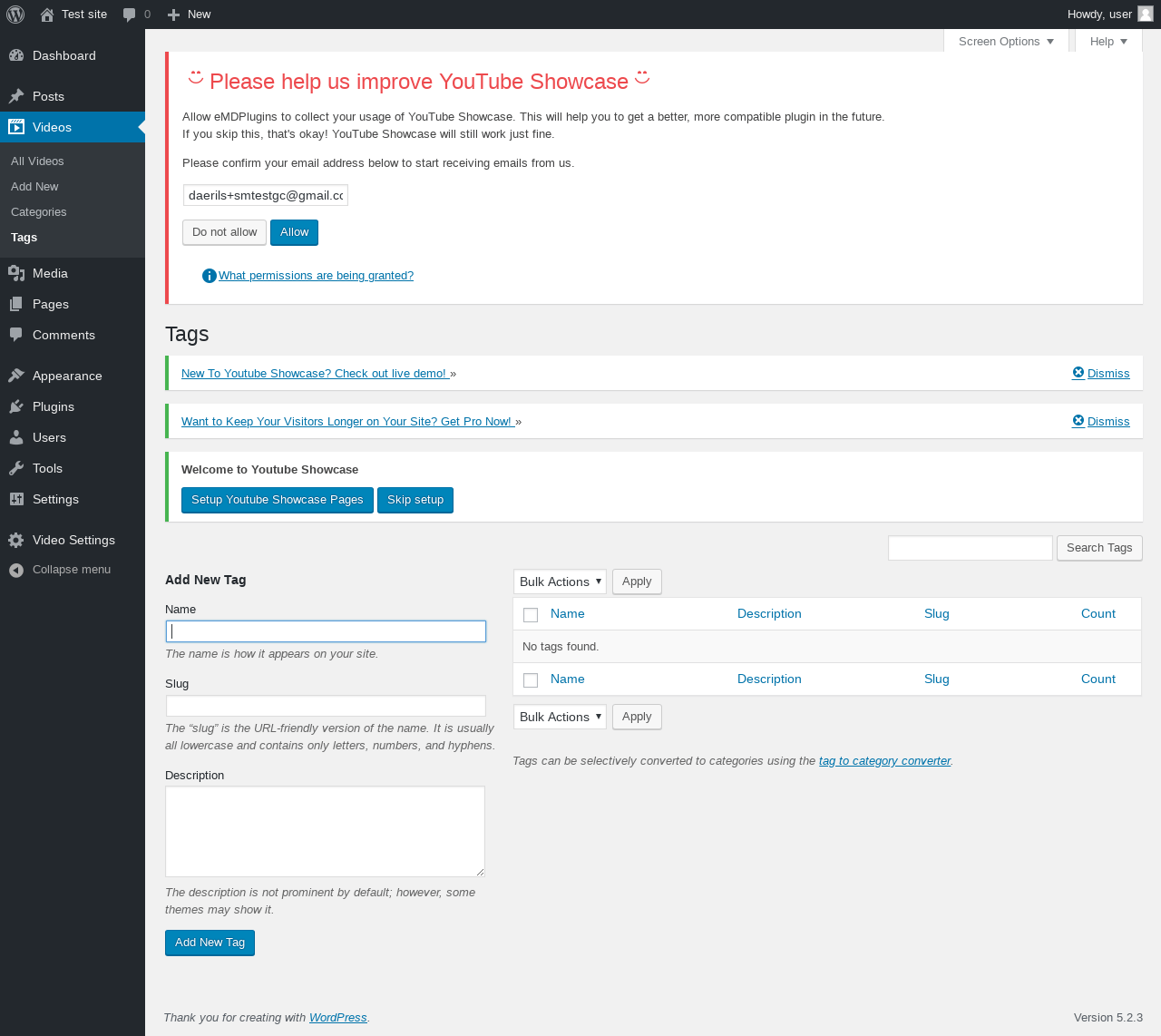Click the Videos film icon
1161x1036 pixels.
[16, 127]
